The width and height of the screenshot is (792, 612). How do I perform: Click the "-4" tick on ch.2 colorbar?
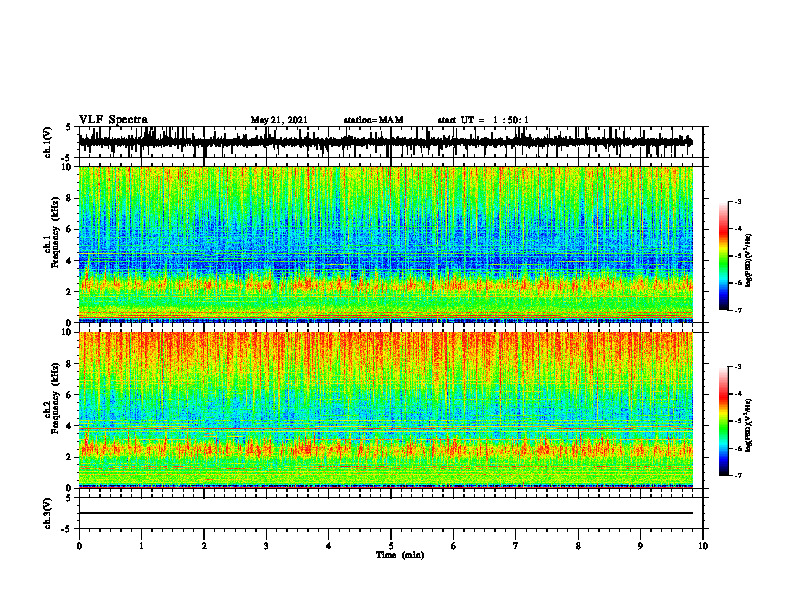tap(738, 394)
